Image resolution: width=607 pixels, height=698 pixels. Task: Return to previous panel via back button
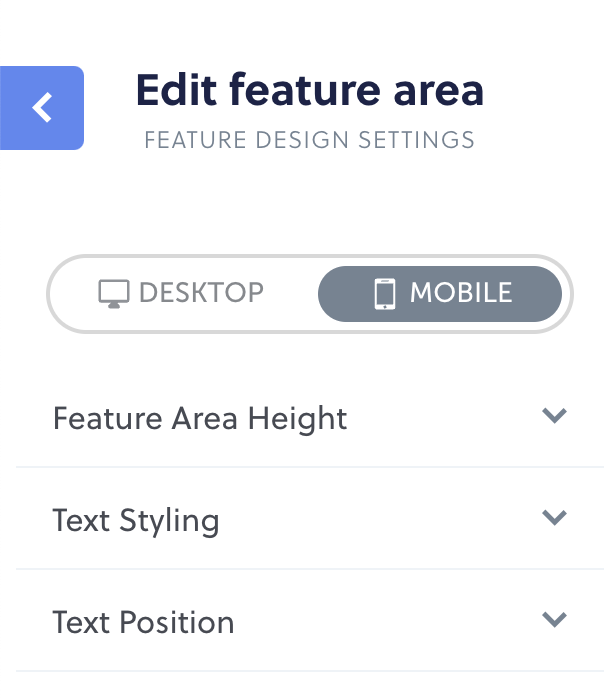click(x=42, y=108)
